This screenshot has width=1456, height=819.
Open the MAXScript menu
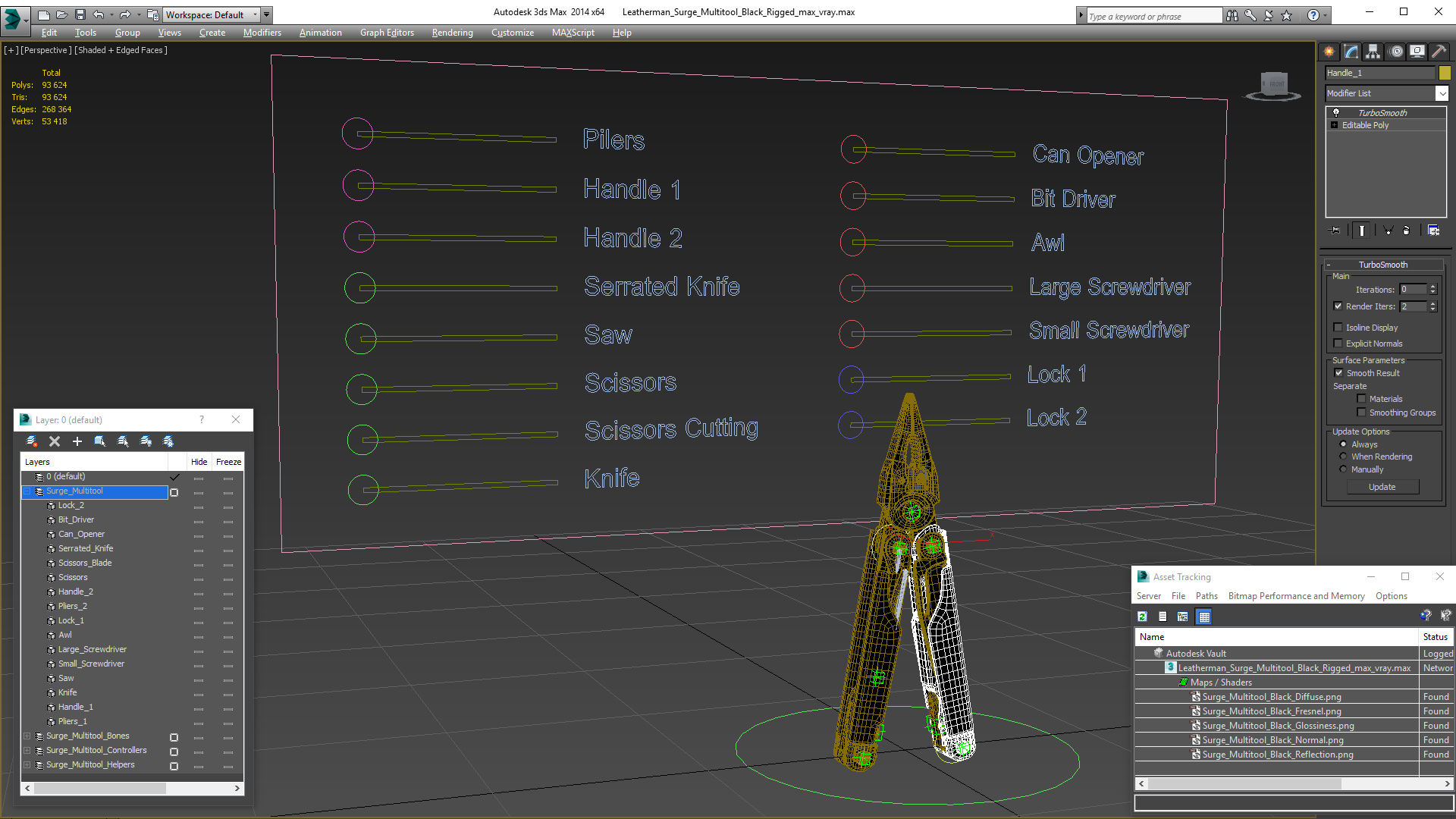(573, 33)
